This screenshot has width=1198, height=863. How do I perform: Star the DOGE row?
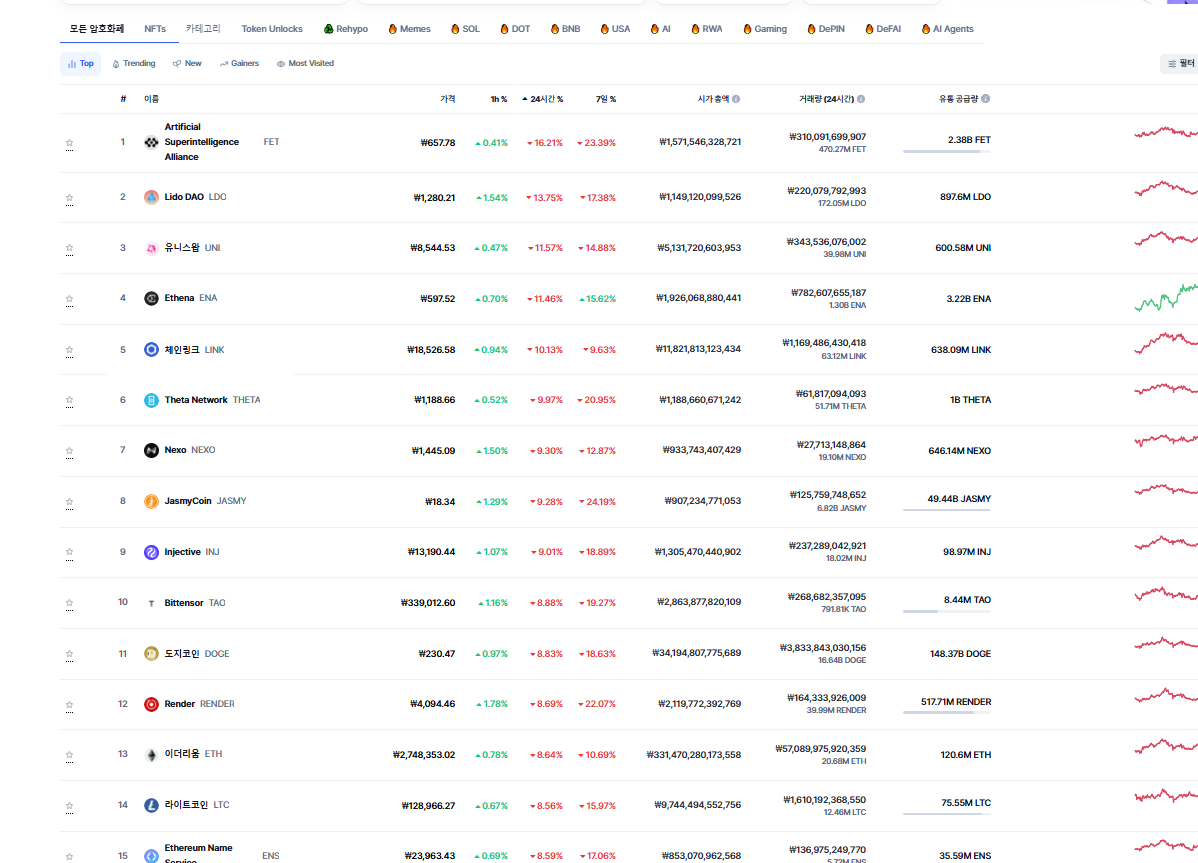pos(70,655)
